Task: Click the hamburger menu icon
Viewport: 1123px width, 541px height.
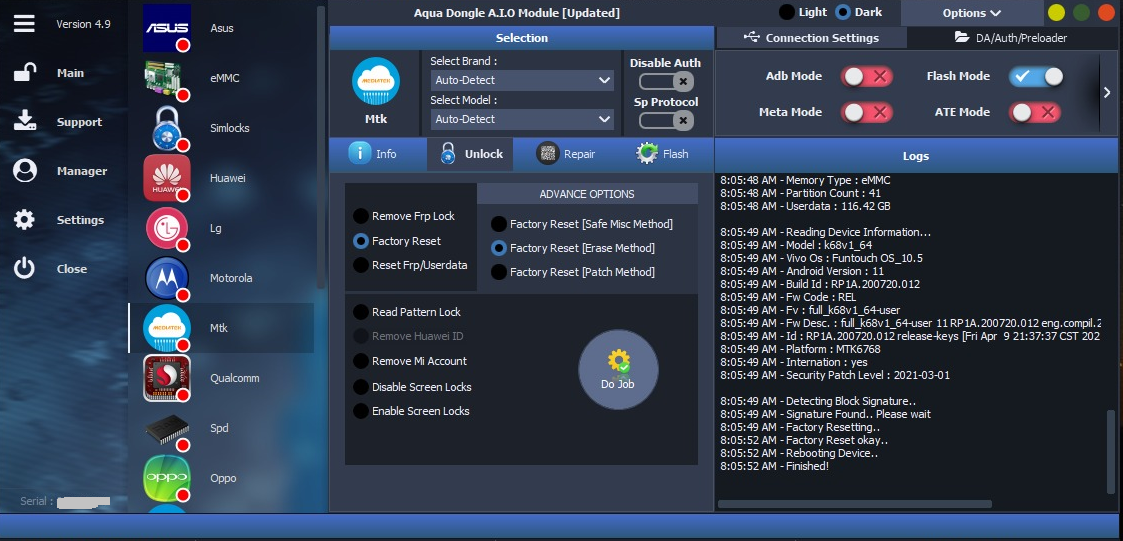Action: tap(25, 24)
